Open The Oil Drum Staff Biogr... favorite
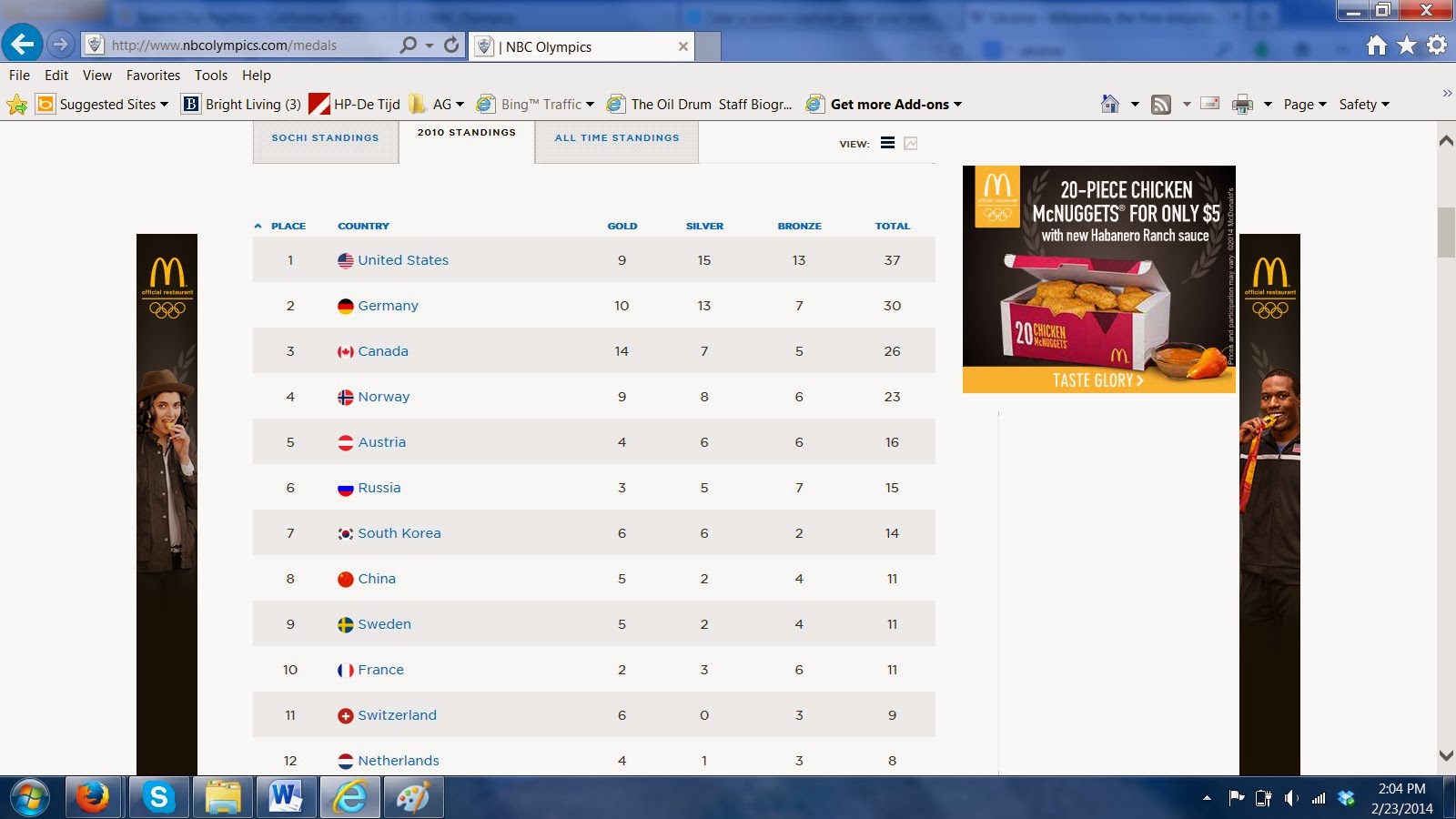Viewport: 1456px width, 819px height. click(700, 105)
